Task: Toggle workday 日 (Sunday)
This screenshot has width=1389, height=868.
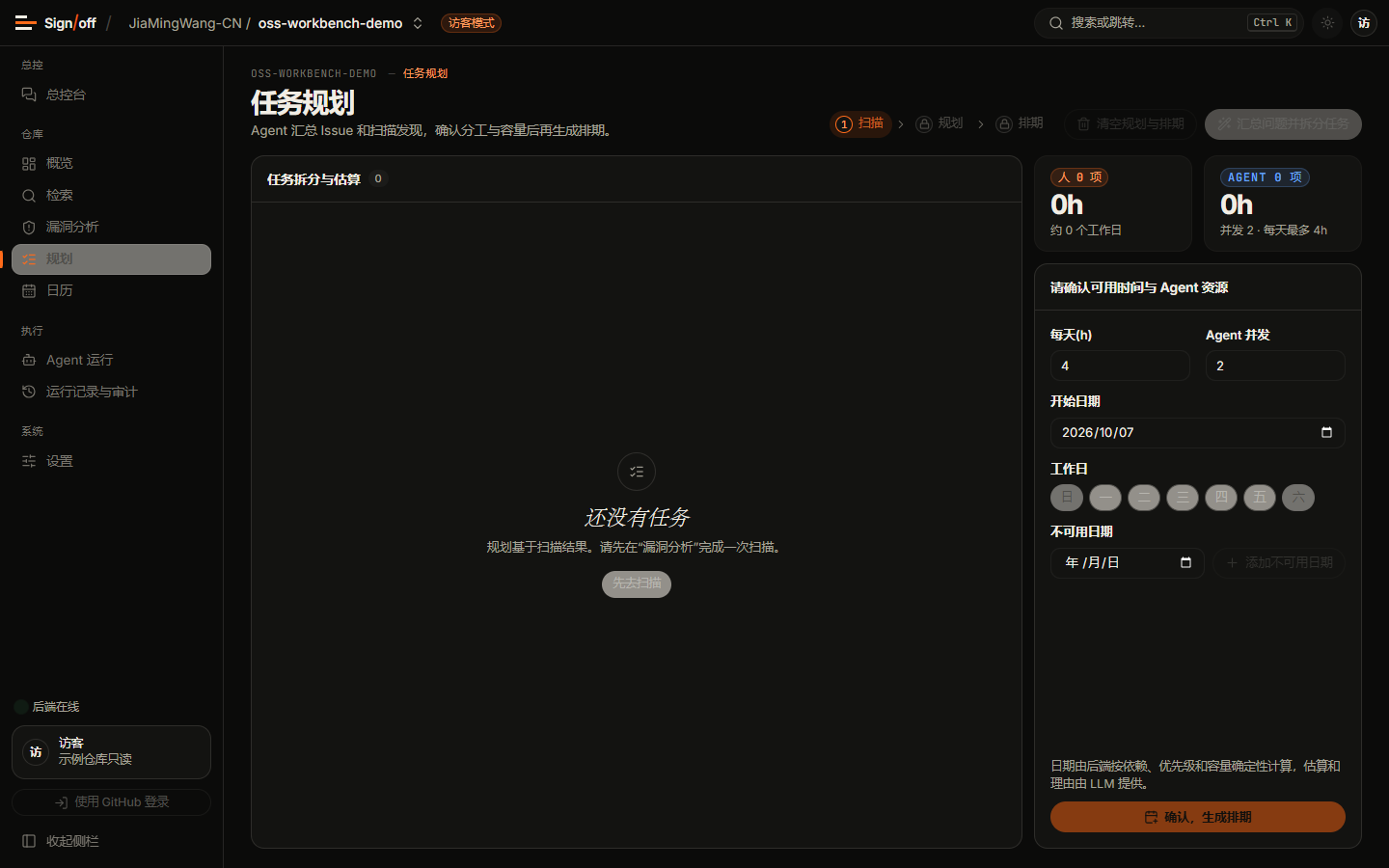Action: click(1067, 498)
